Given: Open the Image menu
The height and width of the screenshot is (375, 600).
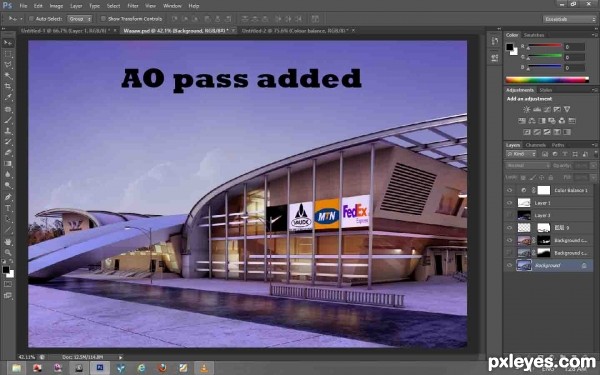Looking at the screenshot, I should tap(56, 6).
